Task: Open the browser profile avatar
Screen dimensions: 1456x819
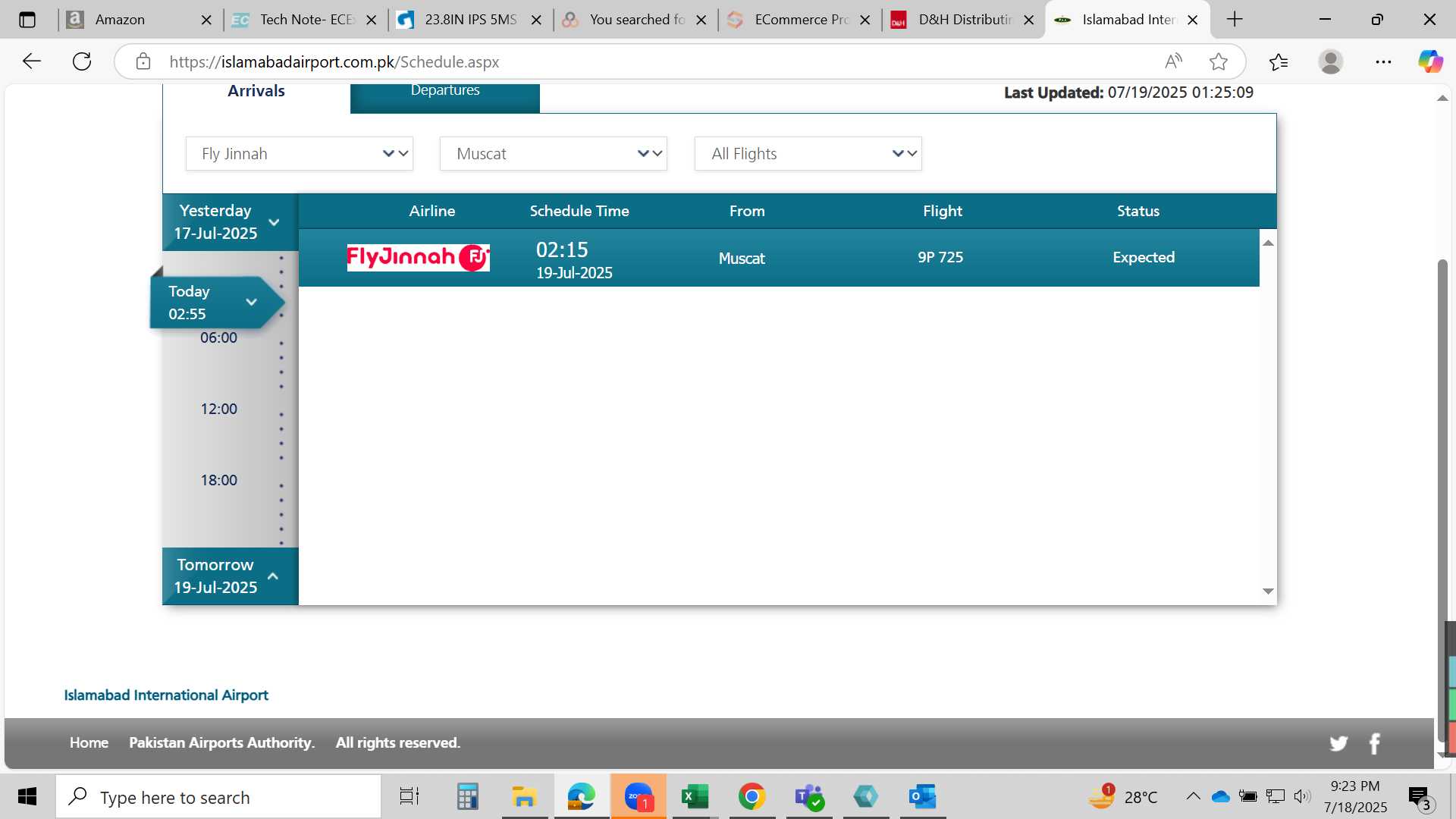Action: click(x=1331, y=61)
